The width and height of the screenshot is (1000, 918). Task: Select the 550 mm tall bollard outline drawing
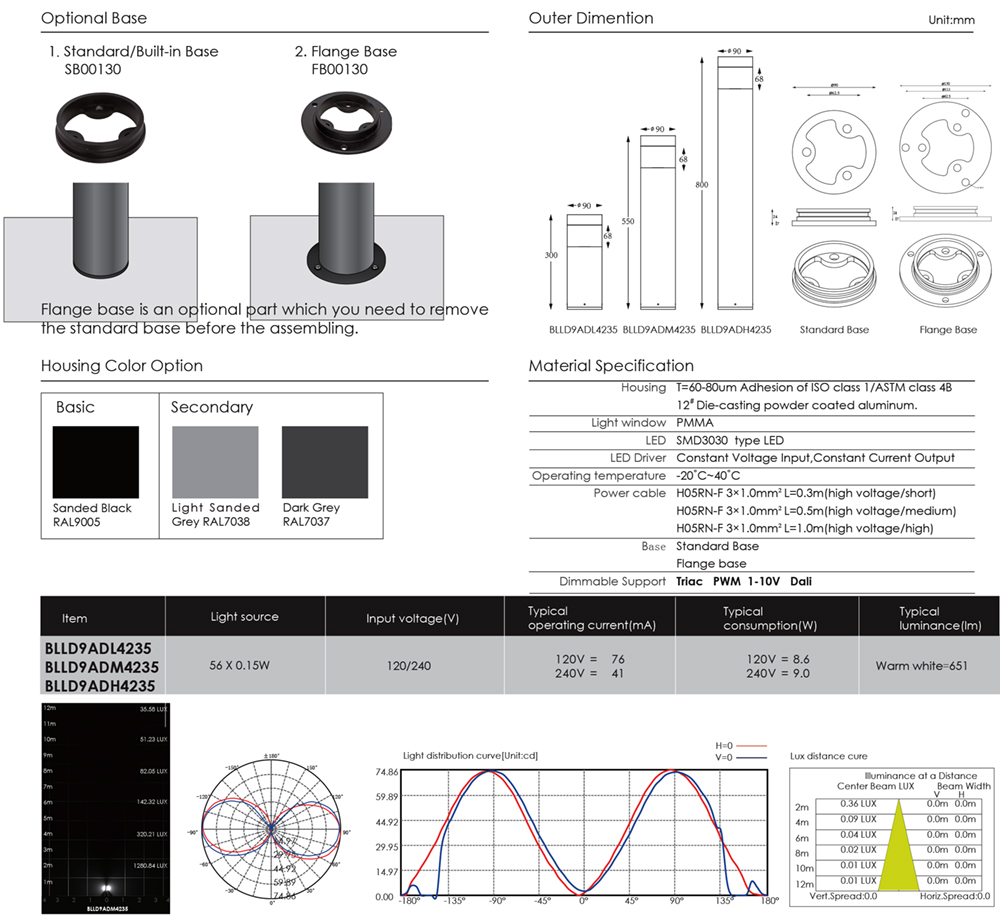pos(658,222)
